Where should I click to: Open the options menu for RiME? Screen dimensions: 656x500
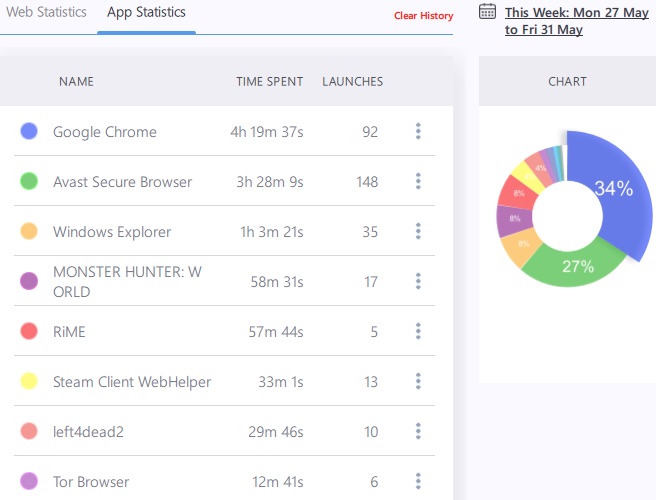click(418, 331)
